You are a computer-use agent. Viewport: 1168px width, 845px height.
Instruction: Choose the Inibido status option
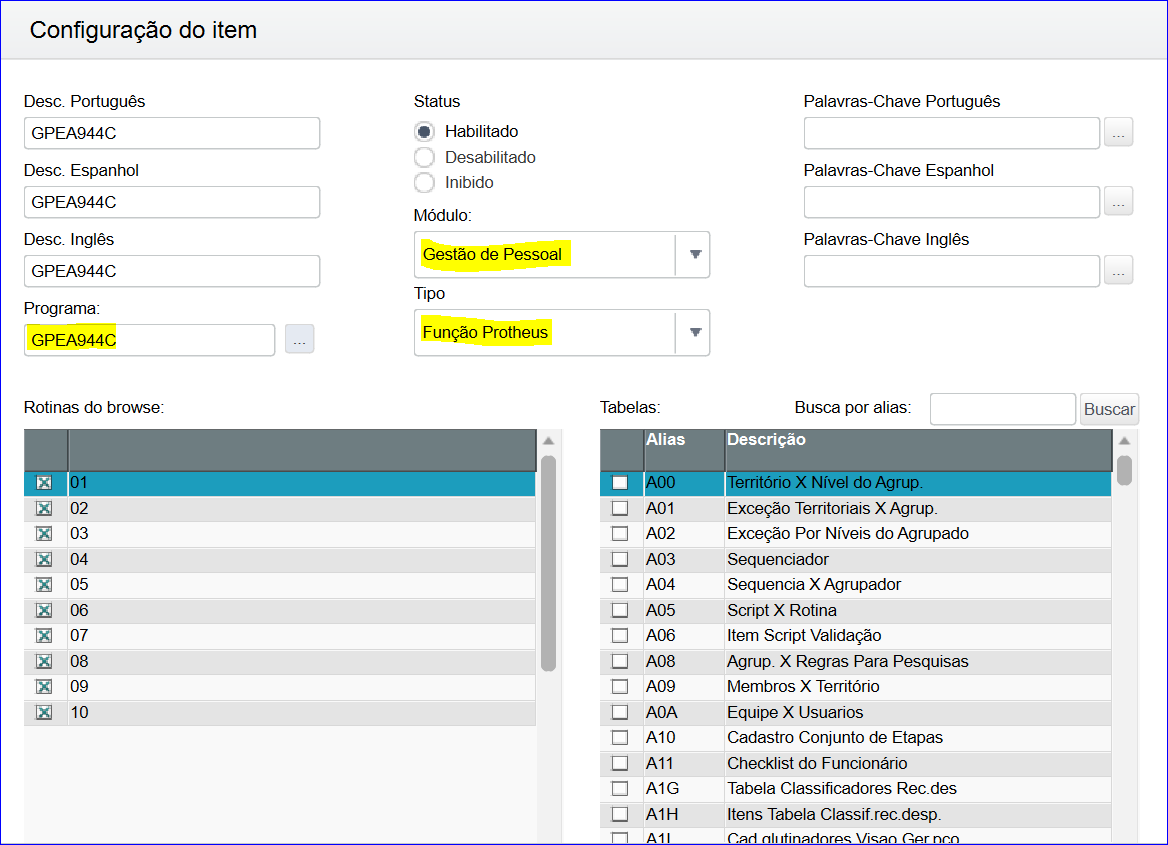(425, 183)
